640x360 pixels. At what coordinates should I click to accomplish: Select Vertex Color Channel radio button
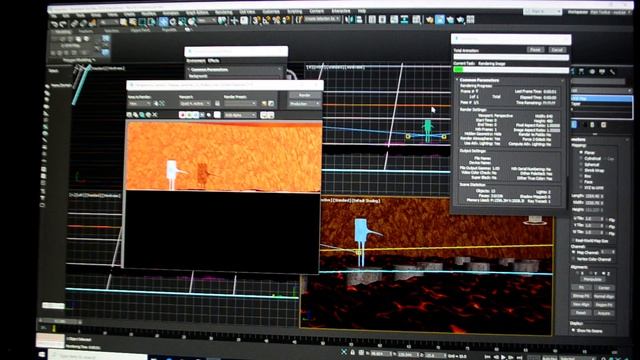pos(573,259)
